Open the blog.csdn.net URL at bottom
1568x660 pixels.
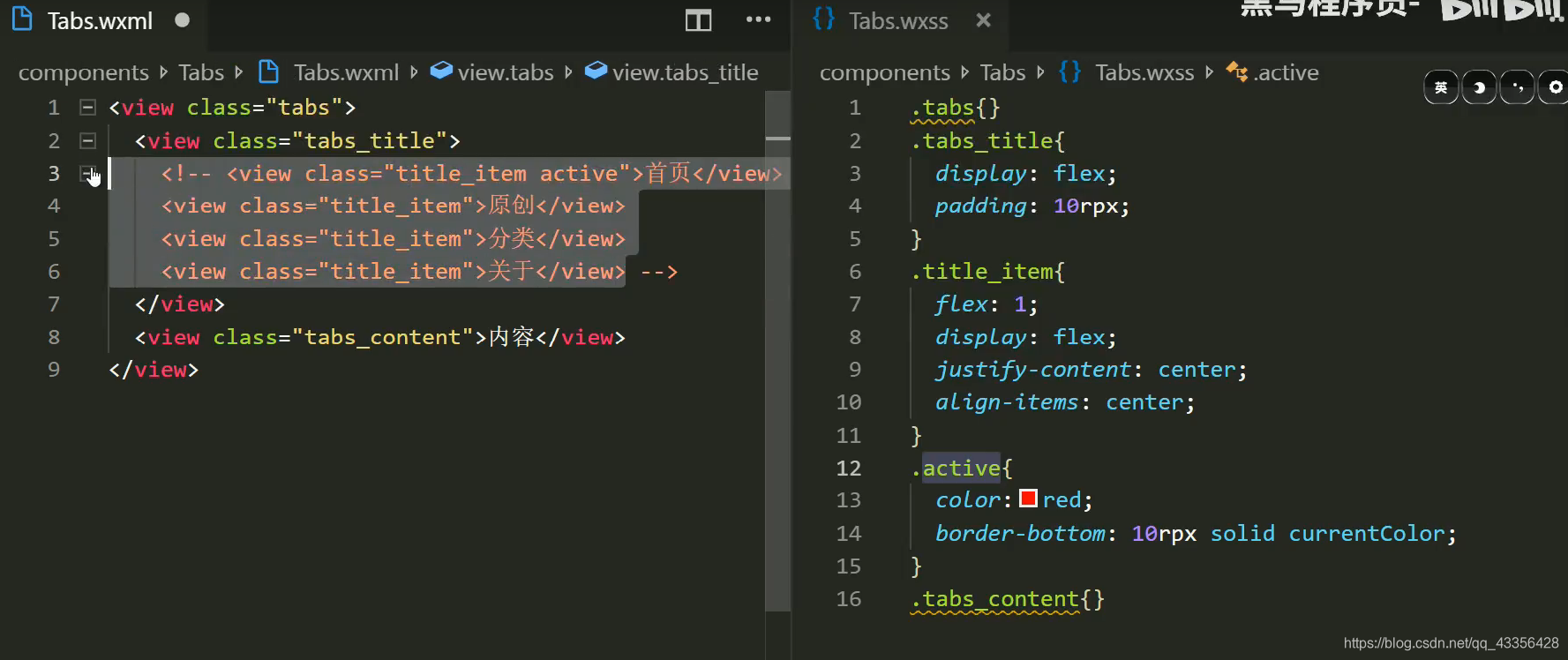point(1451,643)
